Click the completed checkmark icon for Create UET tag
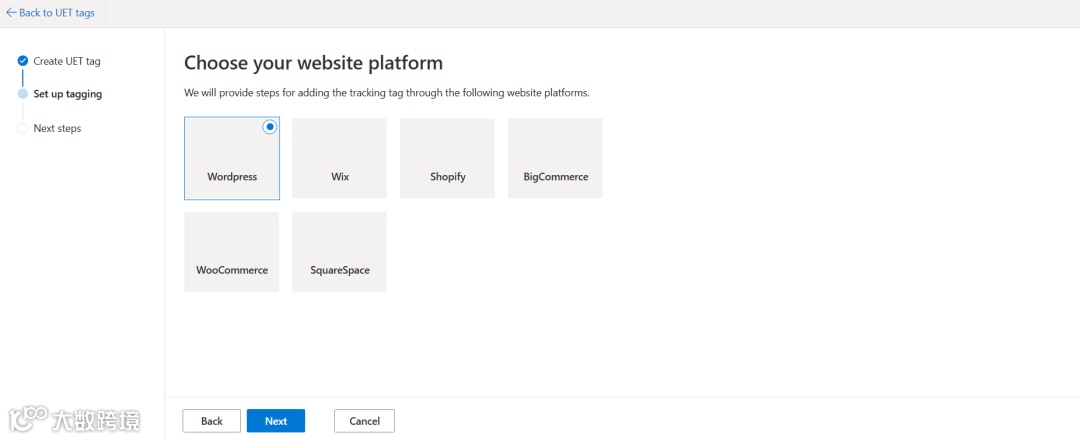1080x440 pixels. 23,61
